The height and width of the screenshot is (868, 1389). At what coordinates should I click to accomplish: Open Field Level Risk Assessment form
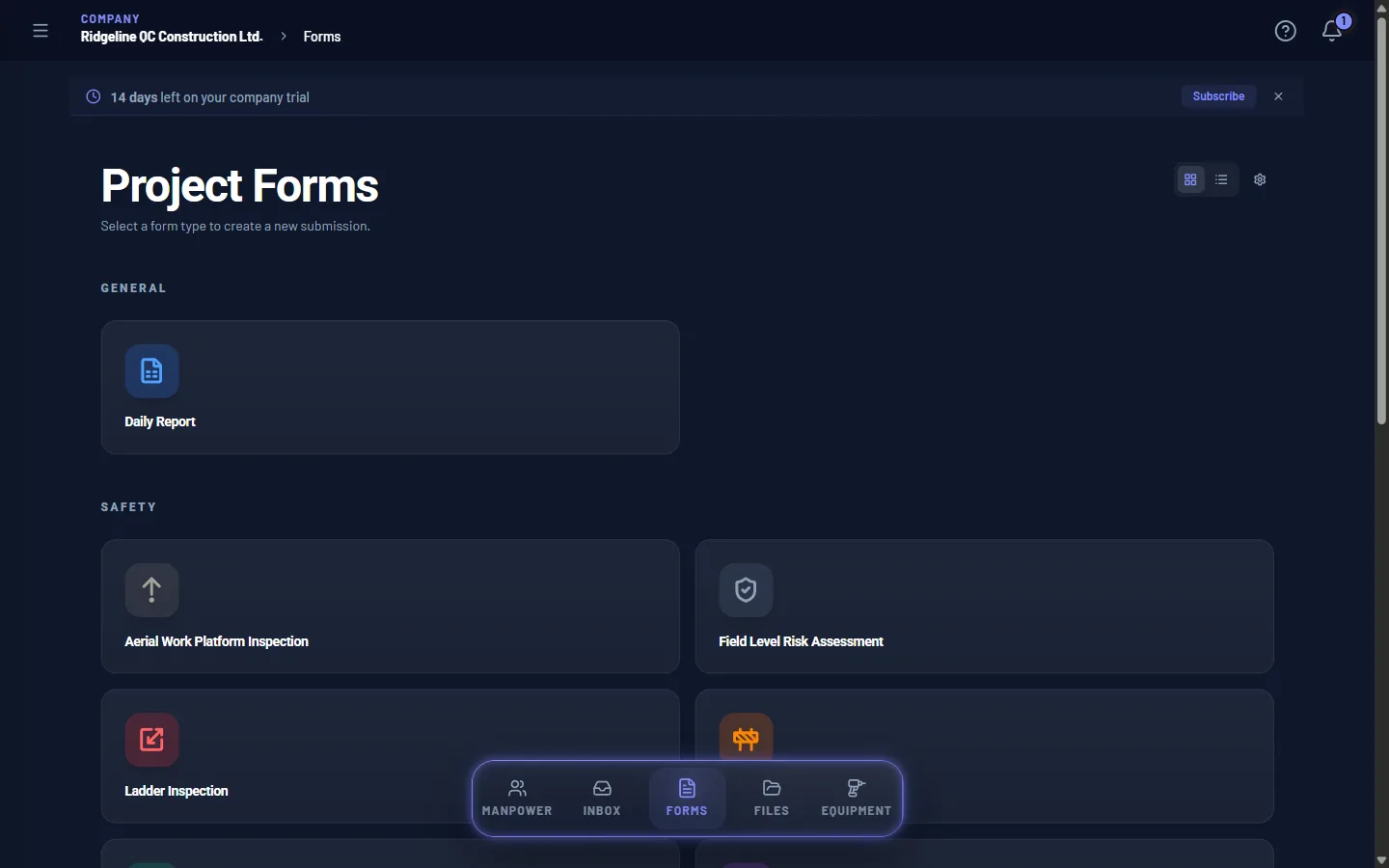click(x=985, y=607)
